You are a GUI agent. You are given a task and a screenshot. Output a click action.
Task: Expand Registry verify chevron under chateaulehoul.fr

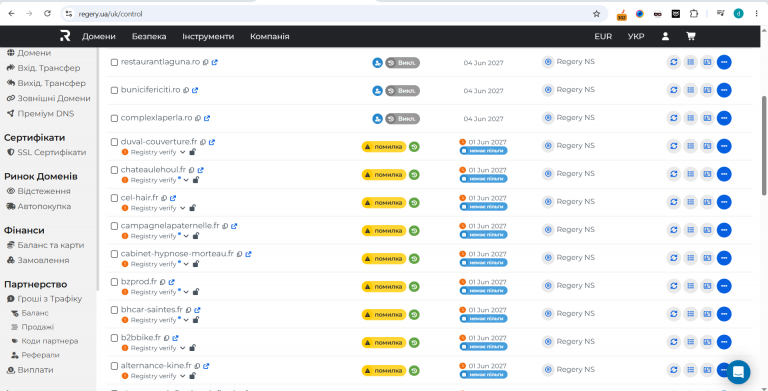[x=186, y=180]
